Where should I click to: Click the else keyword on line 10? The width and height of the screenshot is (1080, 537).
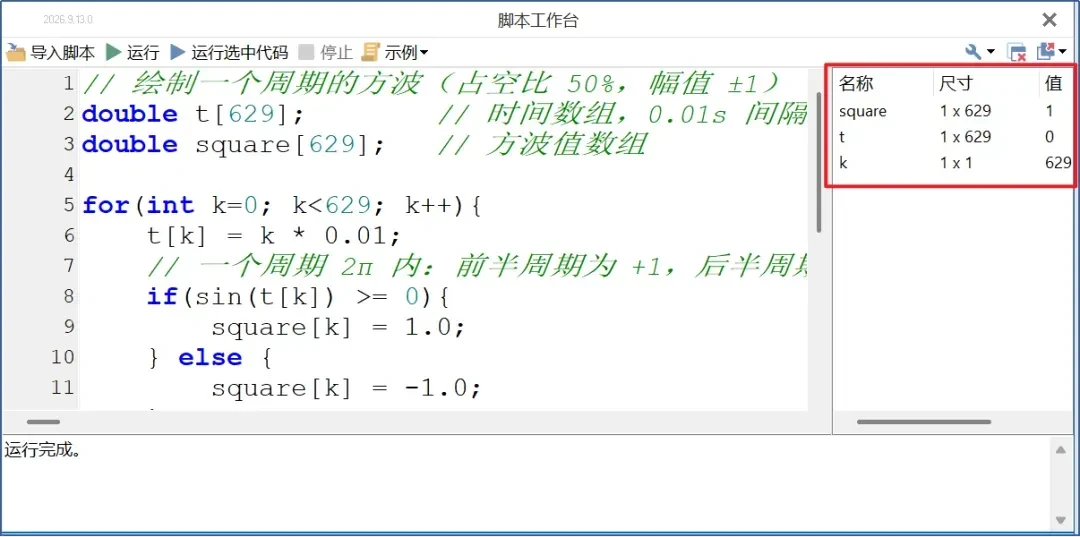[210, 358]
